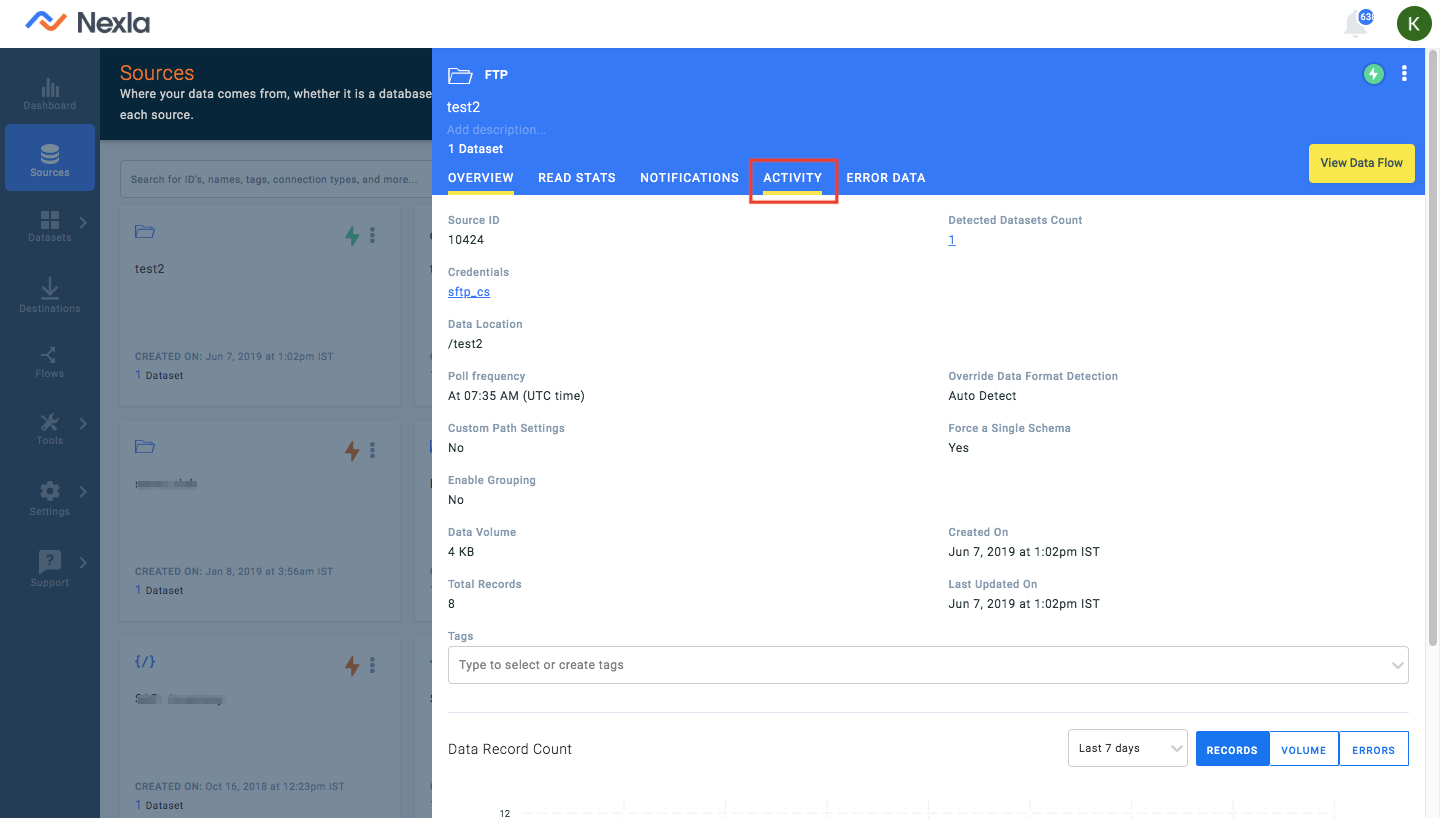Expand the Datasets sidebar chevron
The image size is (1440, 818).
(83, 223)
